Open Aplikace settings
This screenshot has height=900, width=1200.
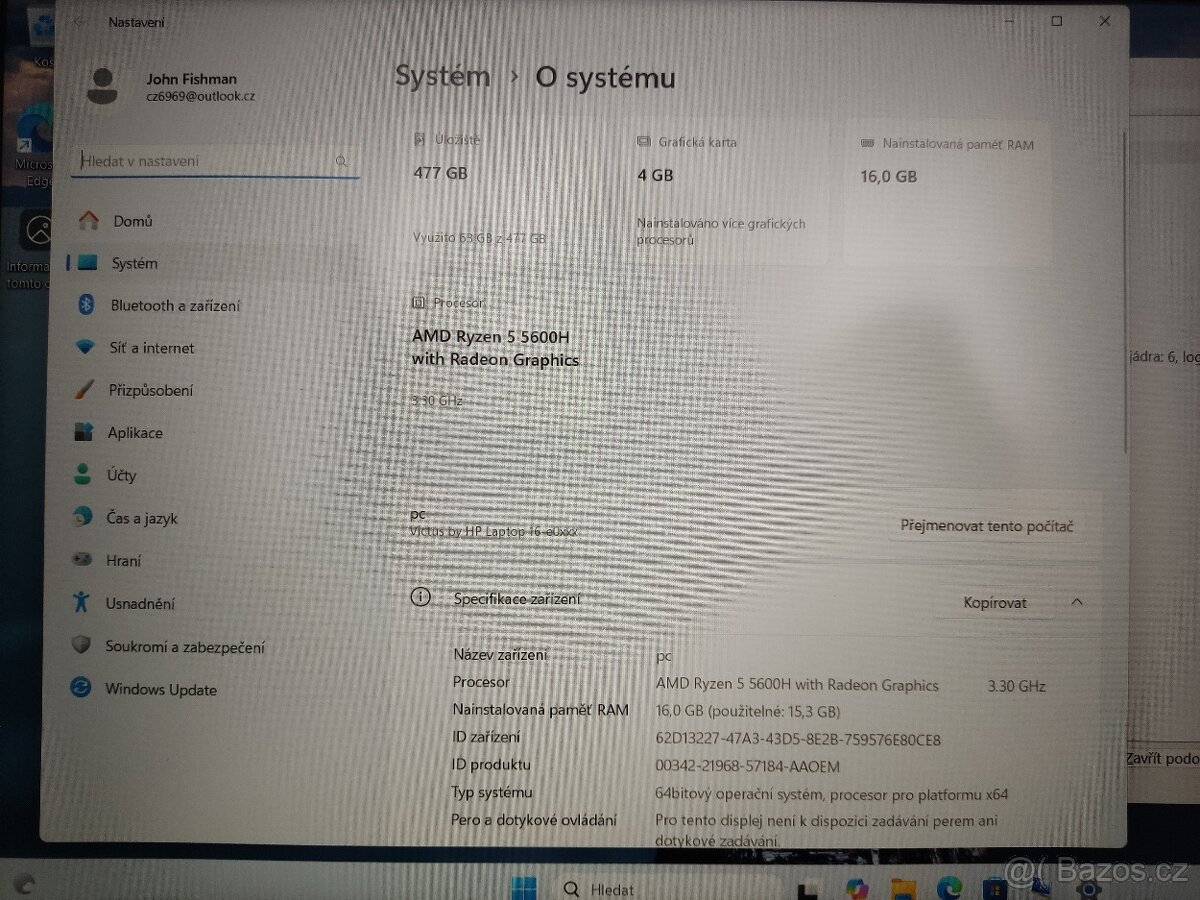click(136, 433)
